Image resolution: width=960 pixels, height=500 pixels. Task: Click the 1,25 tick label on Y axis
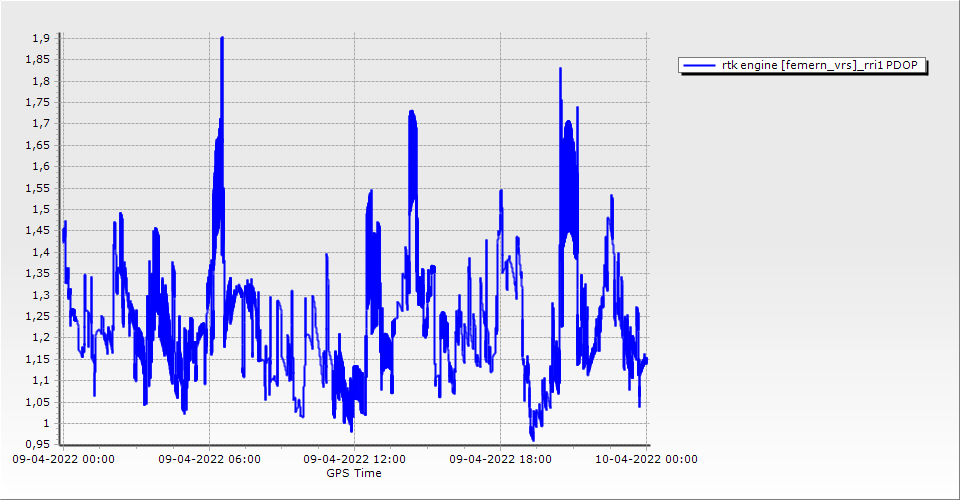pyautogui.click(x=37, y=316)
